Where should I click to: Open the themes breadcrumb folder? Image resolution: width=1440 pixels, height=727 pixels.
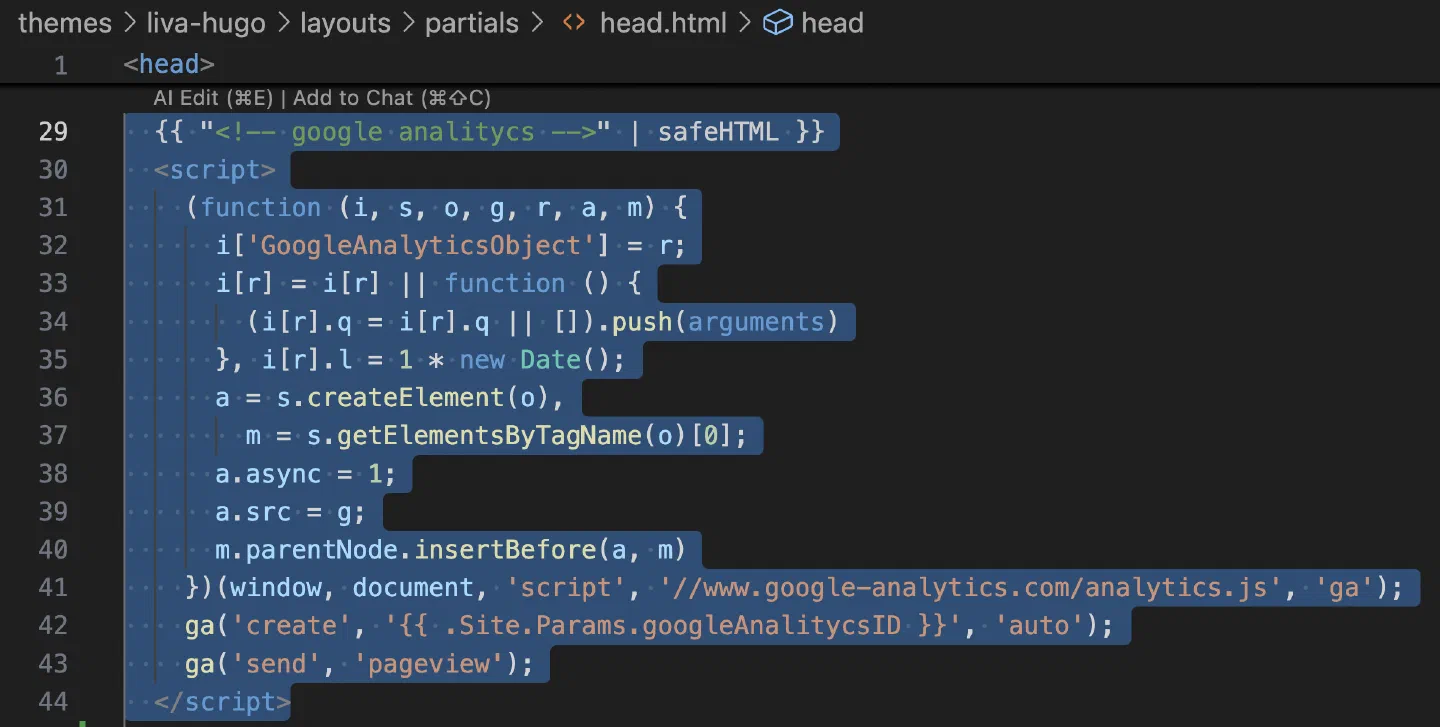[65, 23]
